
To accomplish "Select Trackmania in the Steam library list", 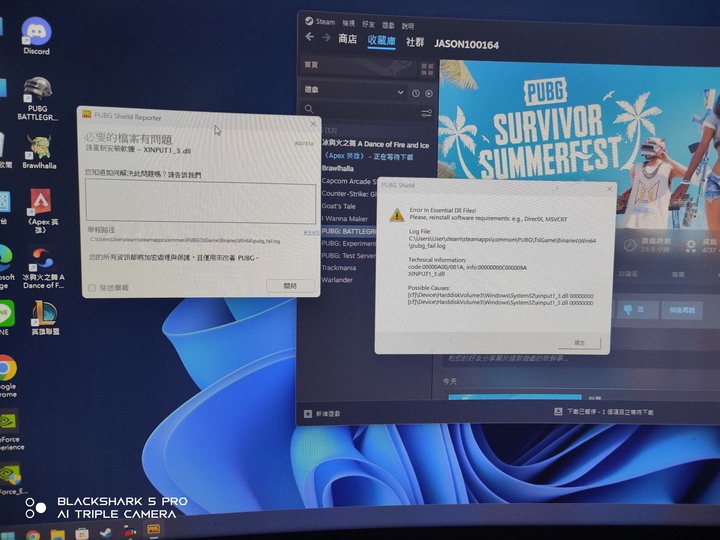I will 339,268.
